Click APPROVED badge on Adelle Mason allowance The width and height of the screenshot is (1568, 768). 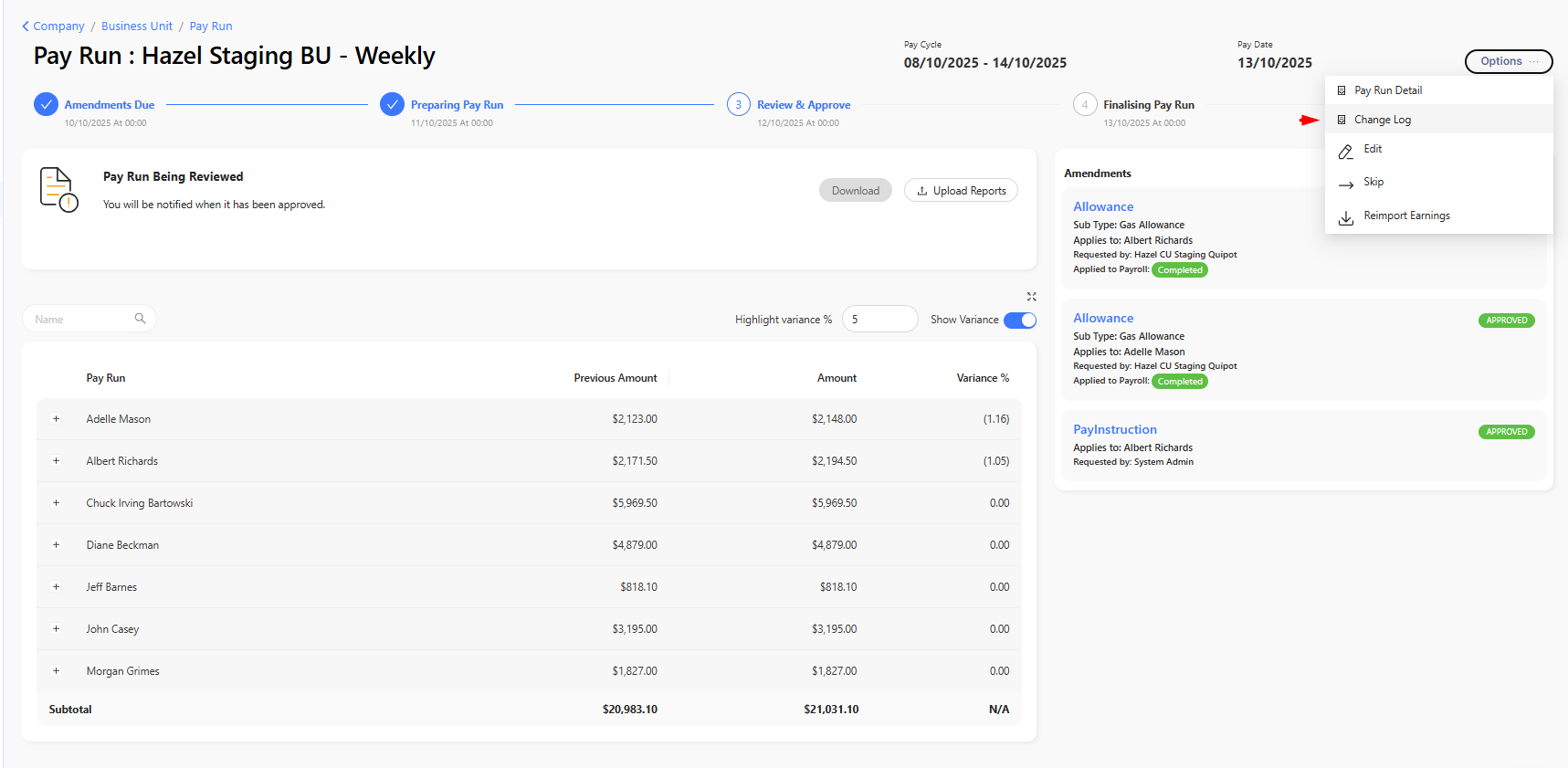pos(1507,321)
